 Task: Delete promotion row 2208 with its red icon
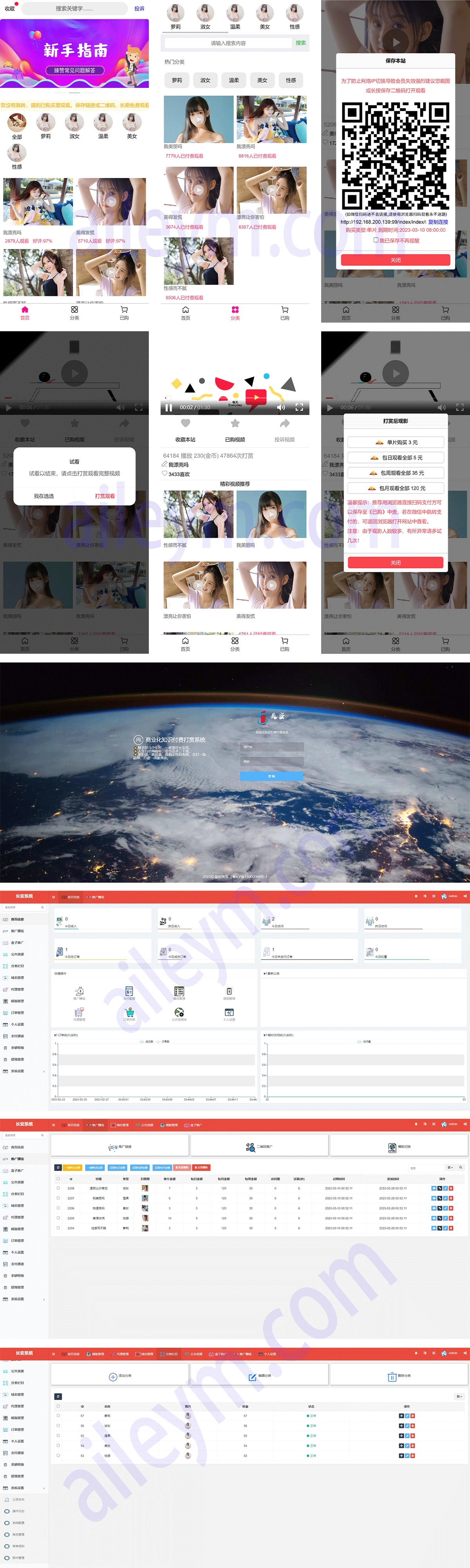tap(450, 1188)
